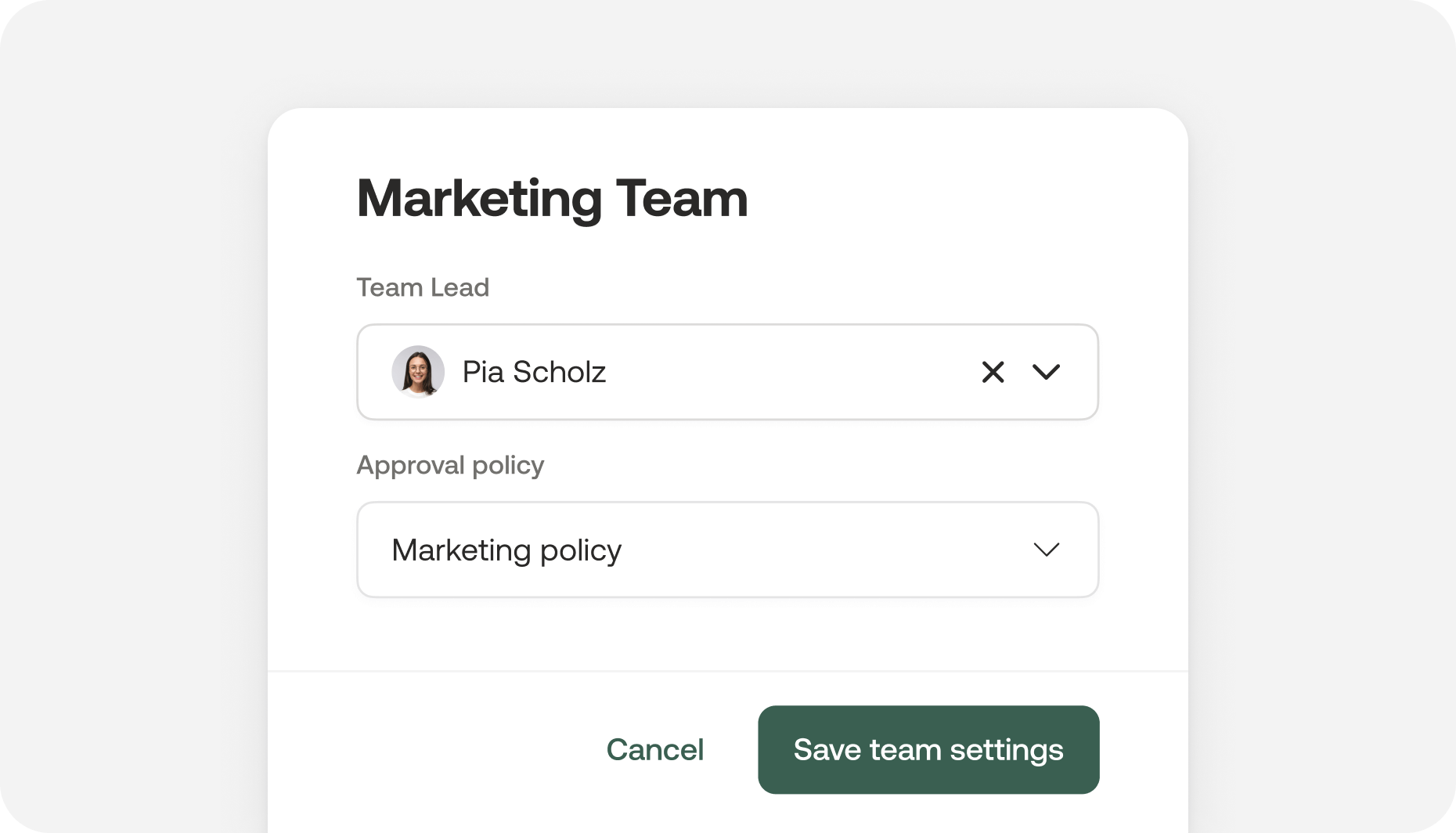Click the Approval policy field label
This screenshot has width=1456, height=833.
point(450,465)
